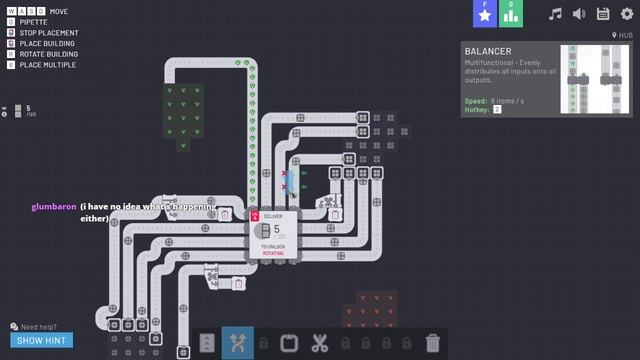
Task: Click the central Hub building
Action: pos(273,234)
